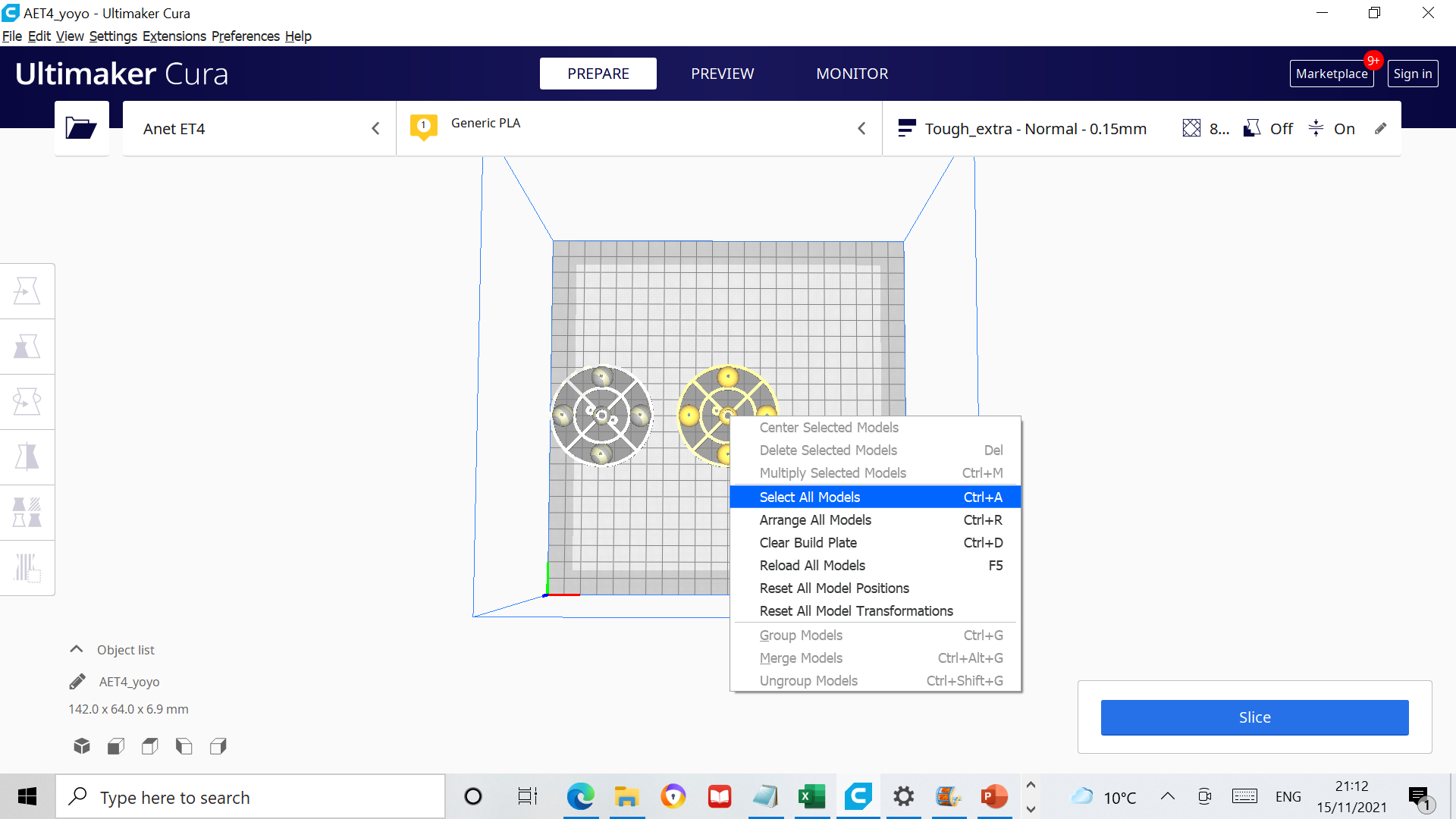Open File Explorer from taskbar
Image resolution: width=1456 pixels, height=819 pixels.
click(627, 796)
